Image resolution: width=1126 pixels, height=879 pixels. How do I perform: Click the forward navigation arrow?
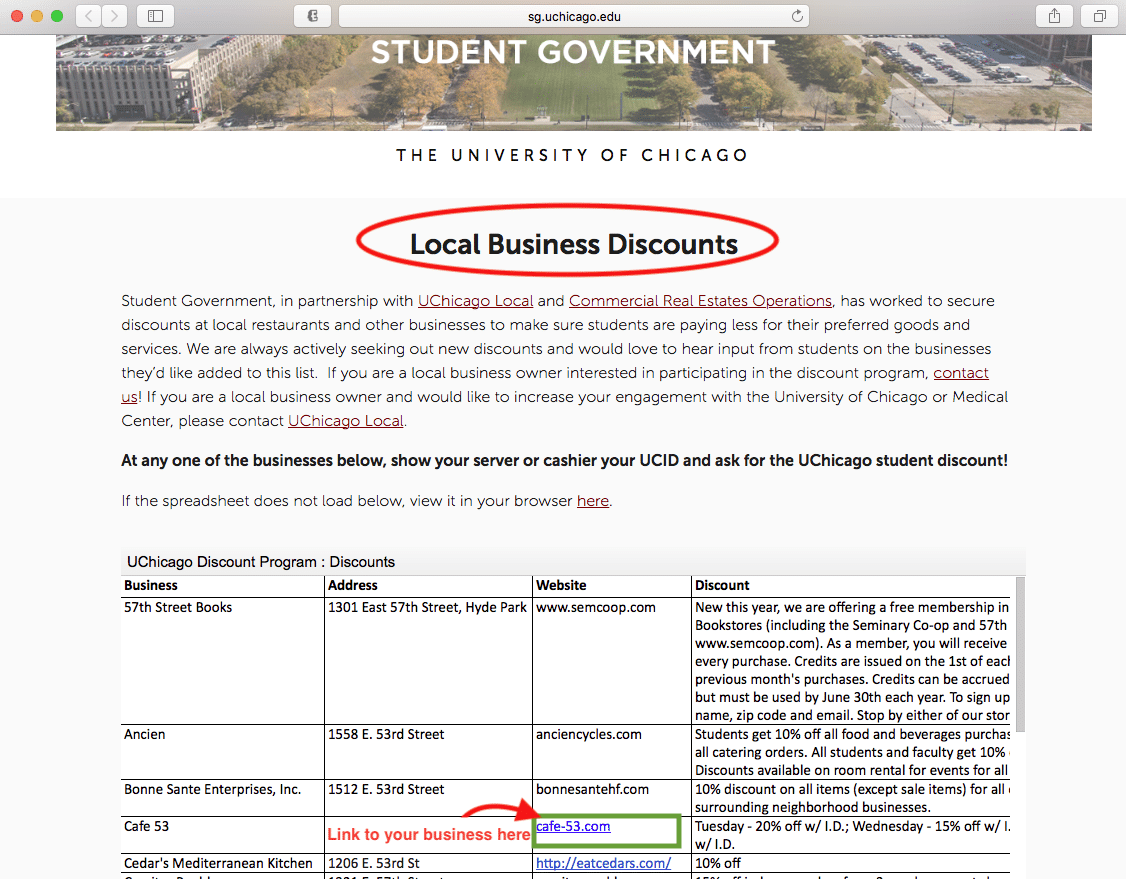tap(115, 16)
